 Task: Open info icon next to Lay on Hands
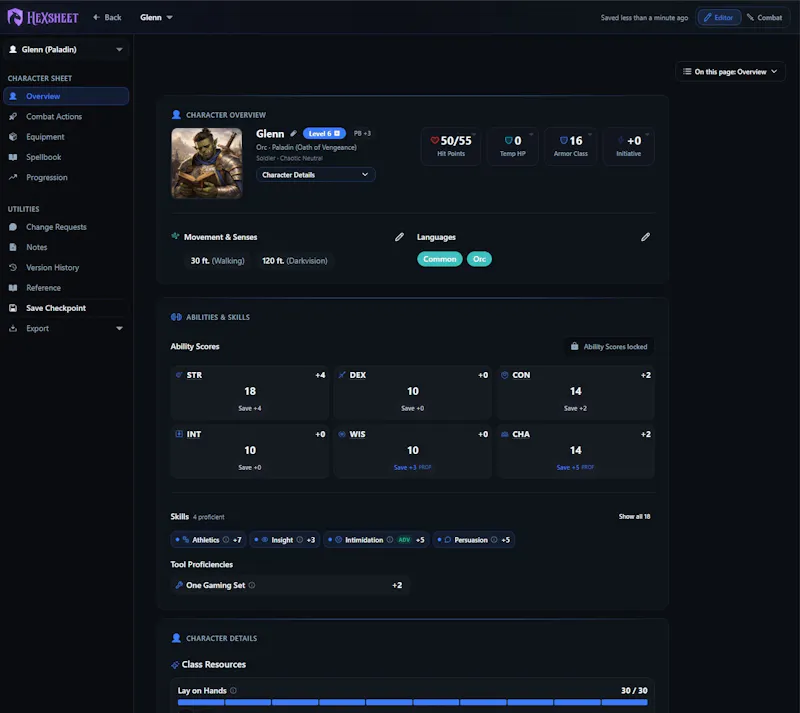[x=233, y=691]
